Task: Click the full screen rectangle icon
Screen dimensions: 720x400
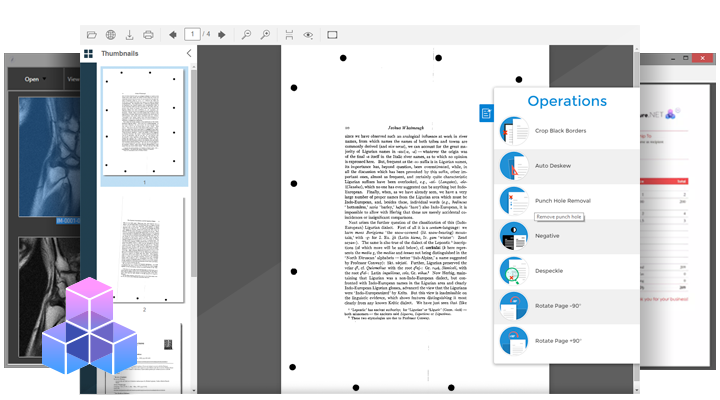Action: pos(332,35)
